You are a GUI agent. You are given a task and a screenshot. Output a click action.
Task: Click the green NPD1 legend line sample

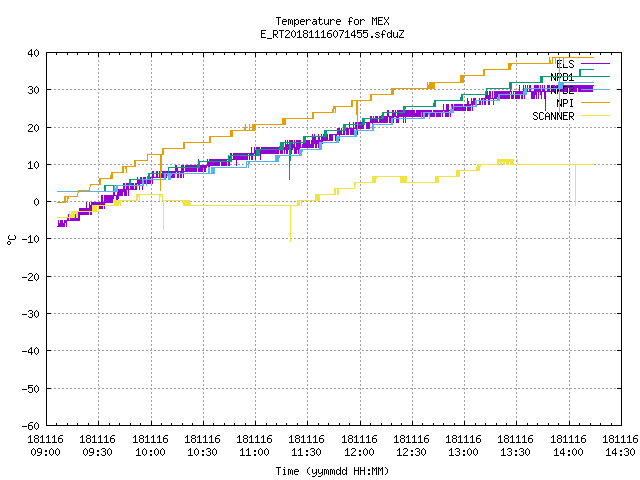595,76
